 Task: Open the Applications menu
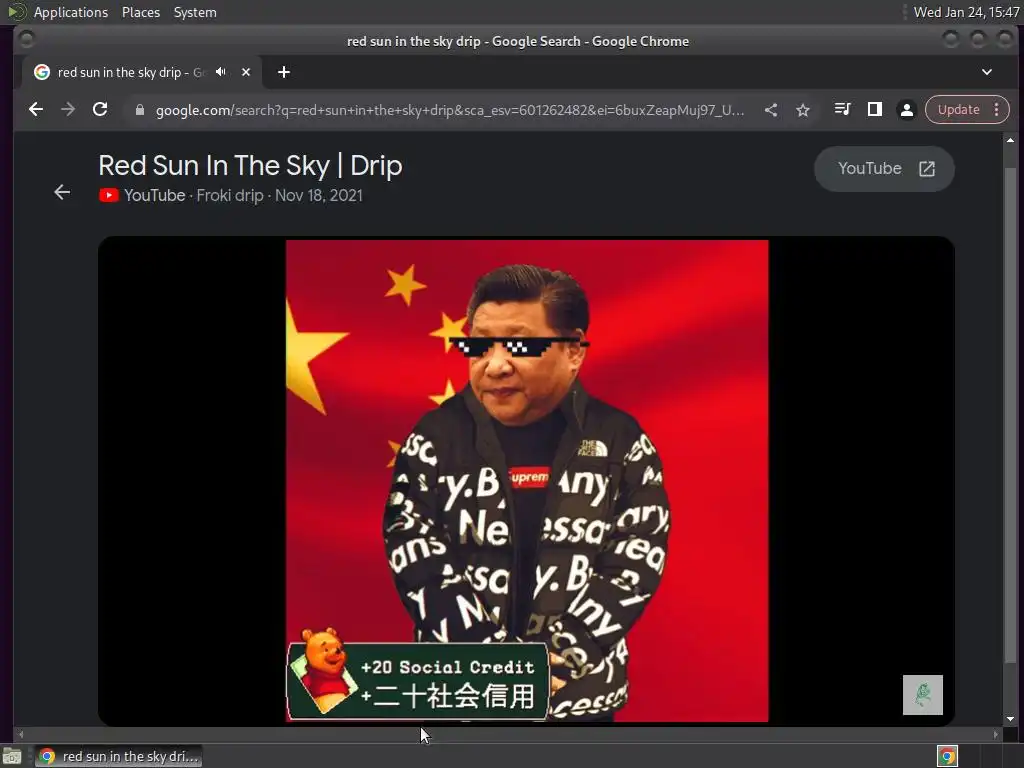pyautogui.click(x=71, y=12)
